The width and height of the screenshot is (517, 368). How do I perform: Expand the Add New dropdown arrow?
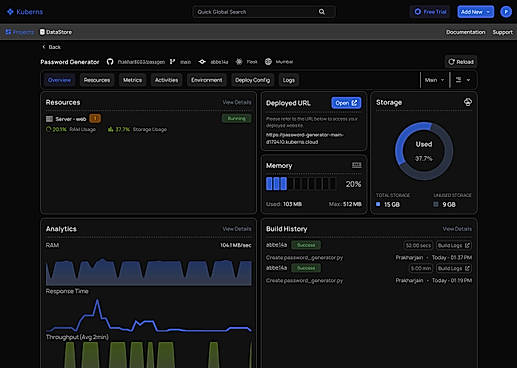(488, 12)
